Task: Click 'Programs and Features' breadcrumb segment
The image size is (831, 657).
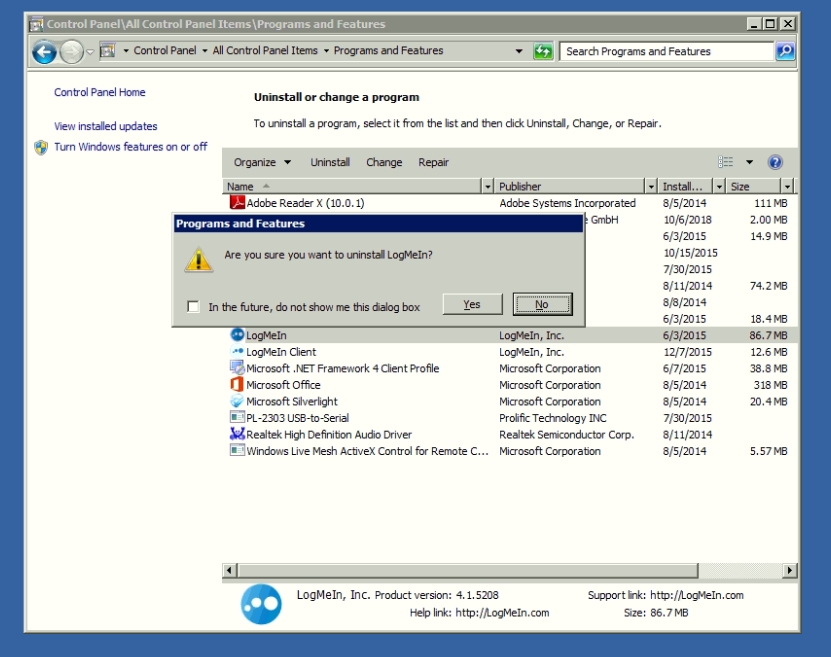Action: tap(388, 50)
